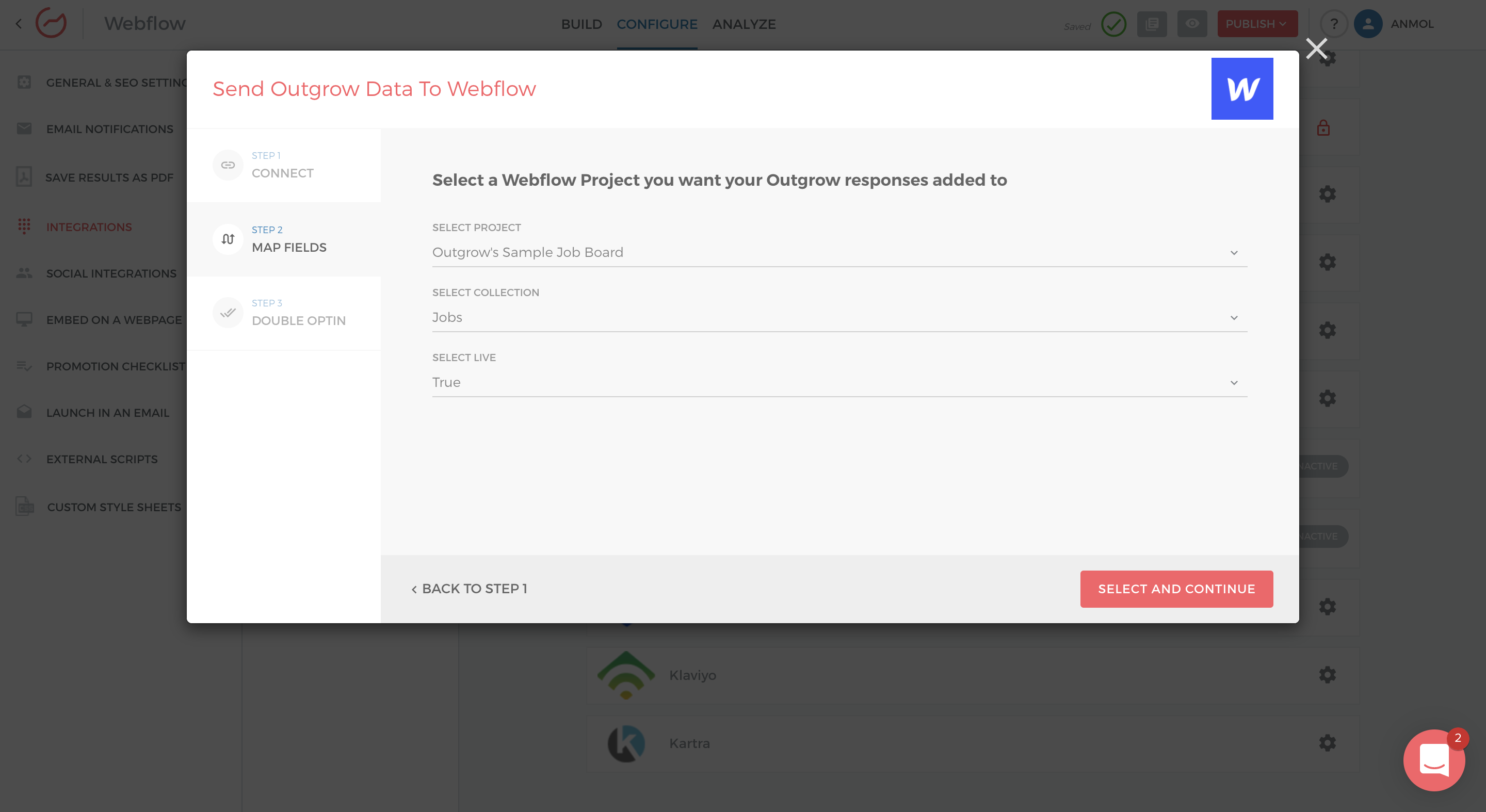
Task: Switch to the Build tab
Action: click(581, 24)
